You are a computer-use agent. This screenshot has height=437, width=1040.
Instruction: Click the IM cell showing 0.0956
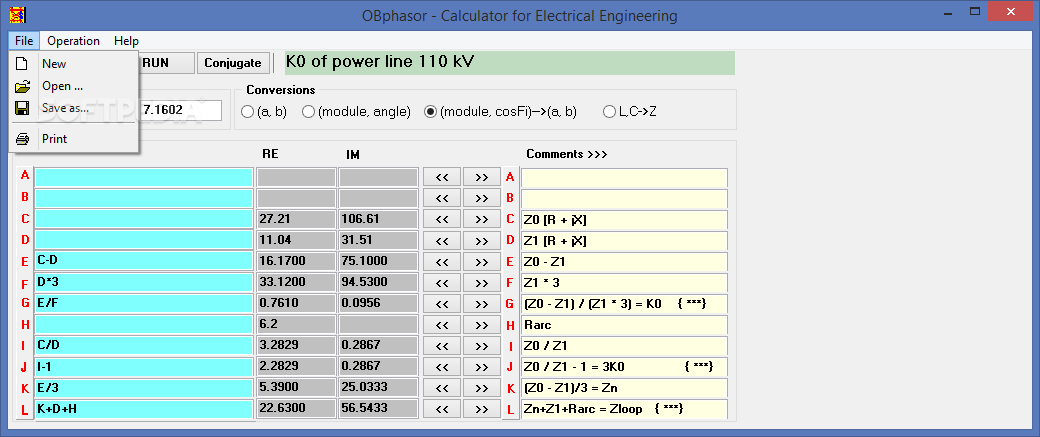click(x=379, y=304)
